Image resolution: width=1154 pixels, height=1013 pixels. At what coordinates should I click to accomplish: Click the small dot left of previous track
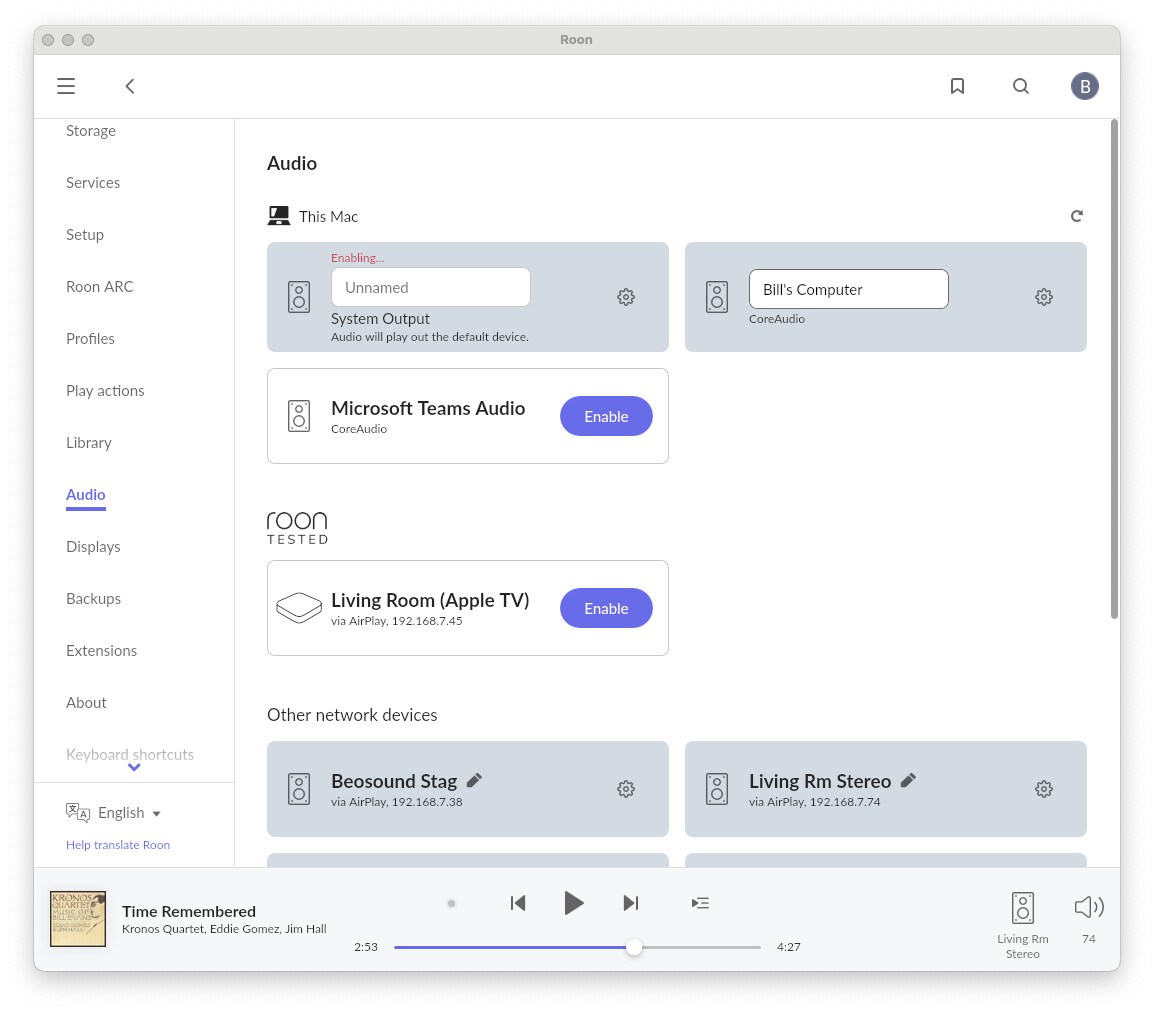click(451, 903)
